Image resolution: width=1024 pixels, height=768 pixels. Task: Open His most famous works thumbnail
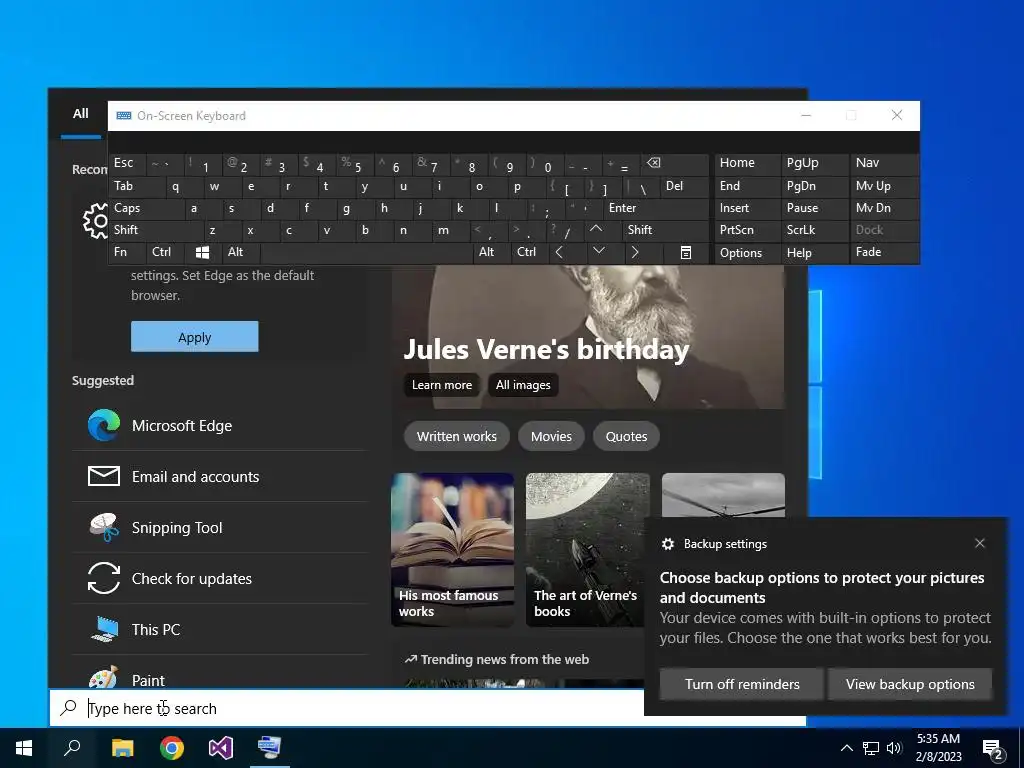(453, 550)
